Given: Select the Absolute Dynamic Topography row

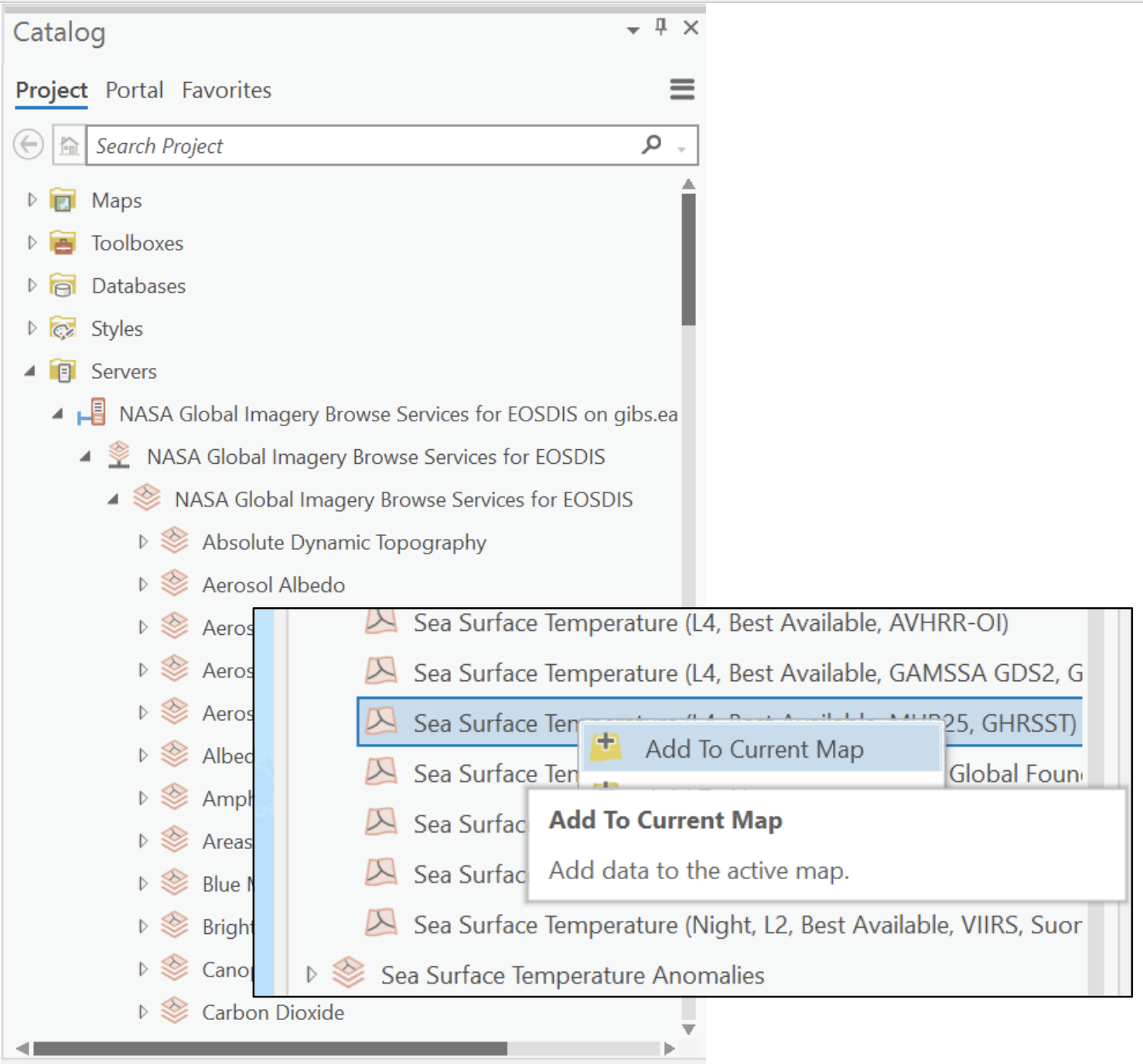Looking at the screenshot, I should click(x=344, y=542).
